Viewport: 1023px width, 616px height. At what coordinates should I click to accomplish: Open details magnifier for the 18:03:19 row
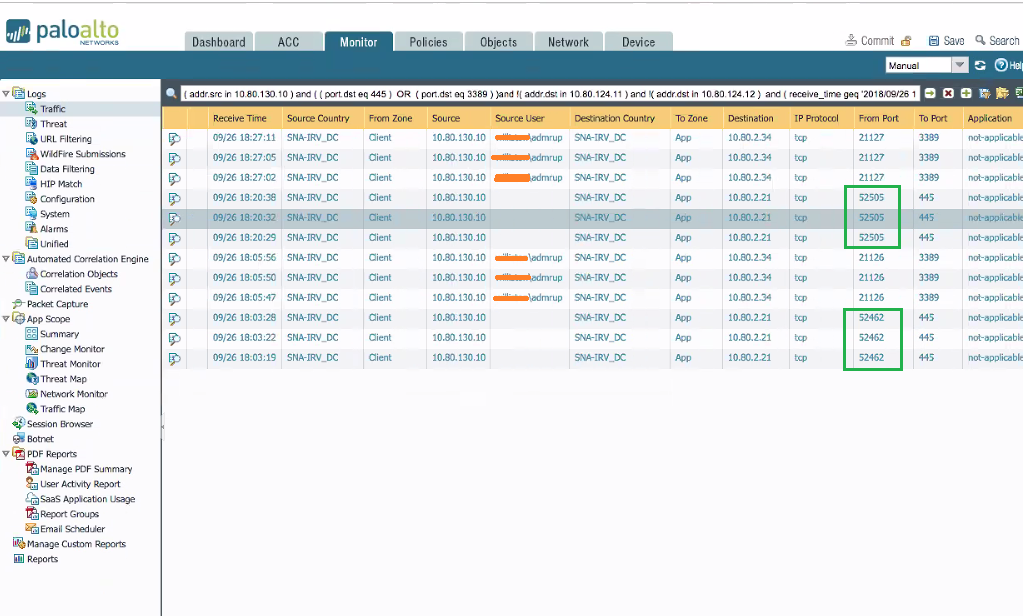click(x=175, y=358)
